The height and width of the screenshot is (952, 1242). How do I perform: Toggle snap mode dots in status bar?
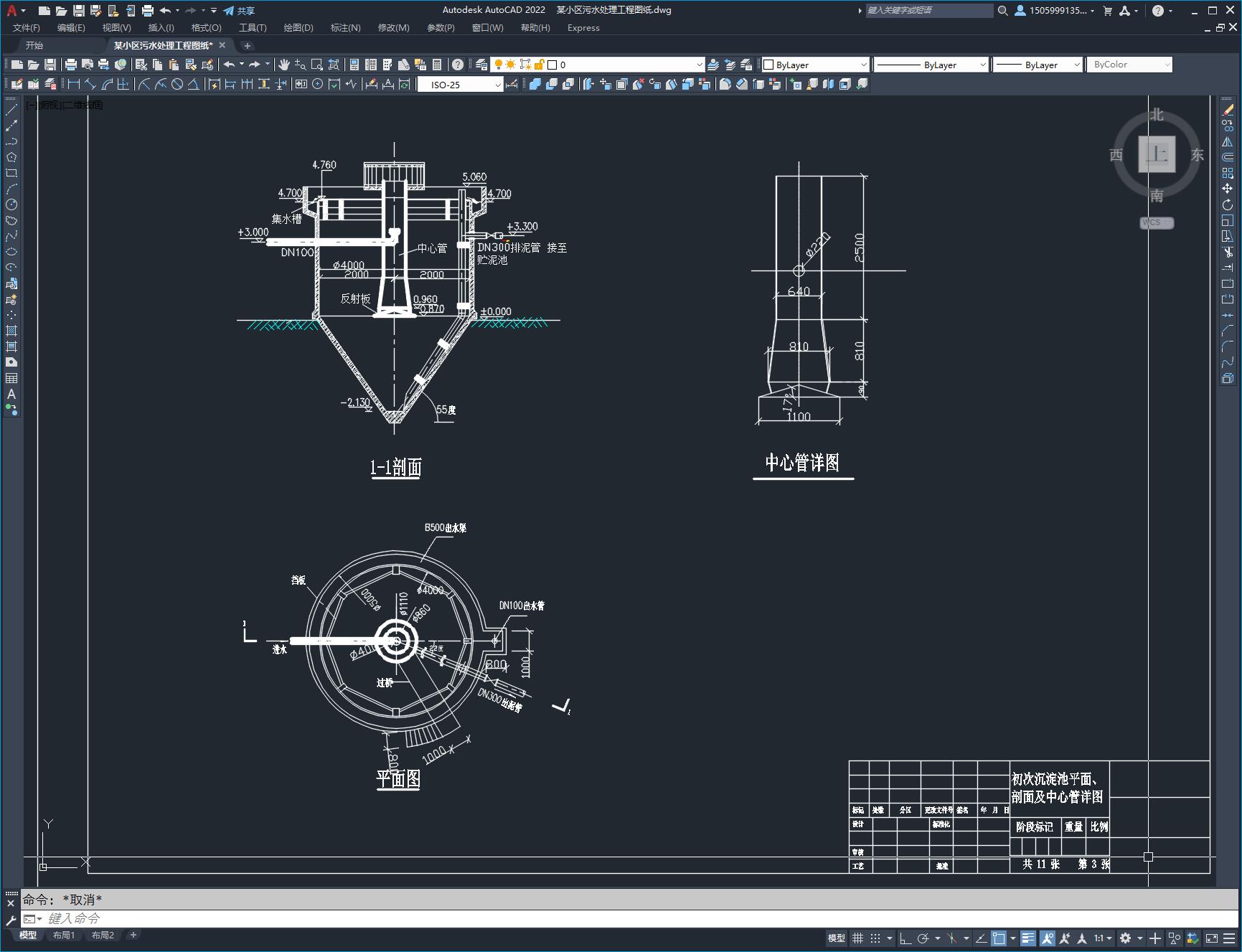[875, 938]
